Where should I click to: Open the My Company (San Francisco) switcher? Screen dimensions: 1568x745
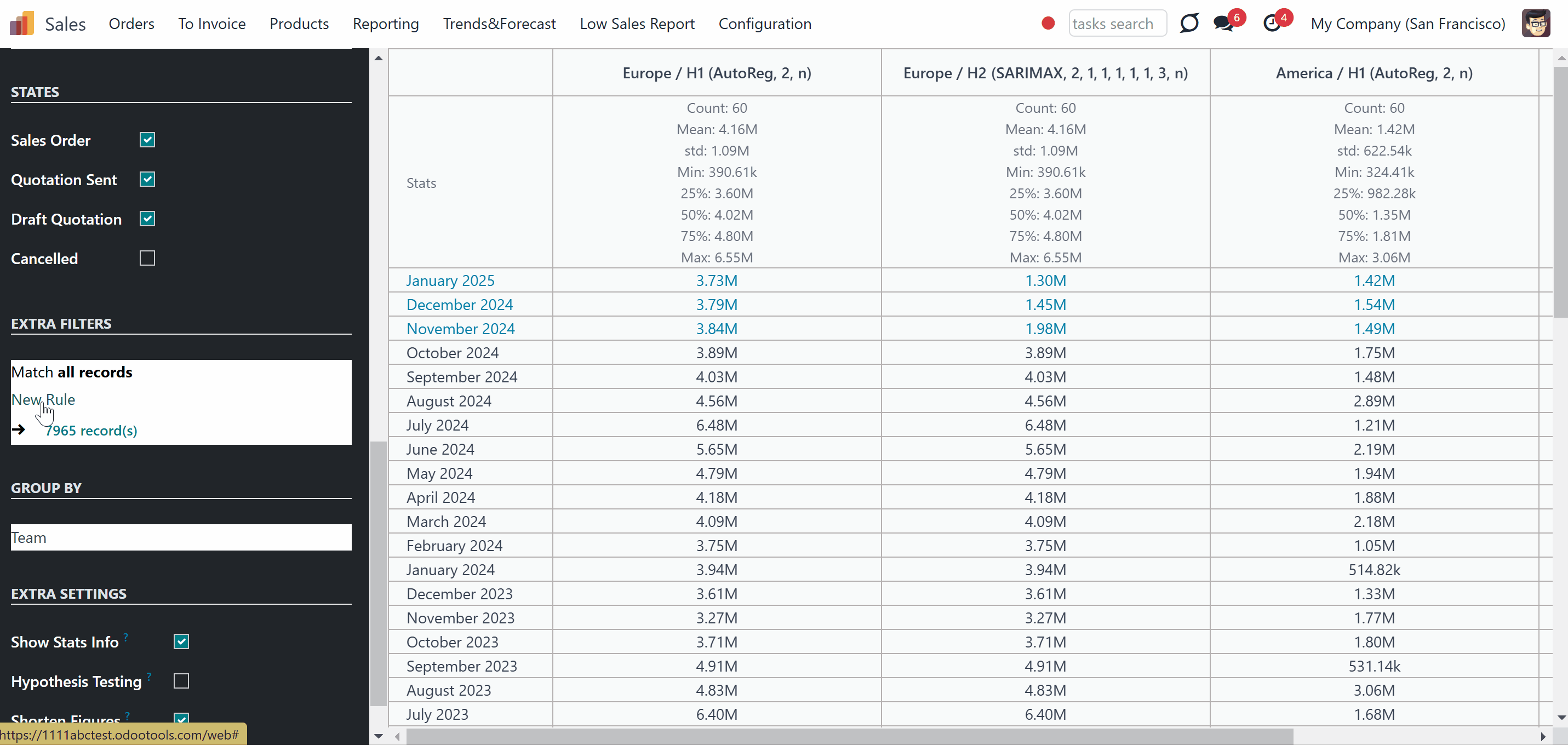coord(1408,24)
